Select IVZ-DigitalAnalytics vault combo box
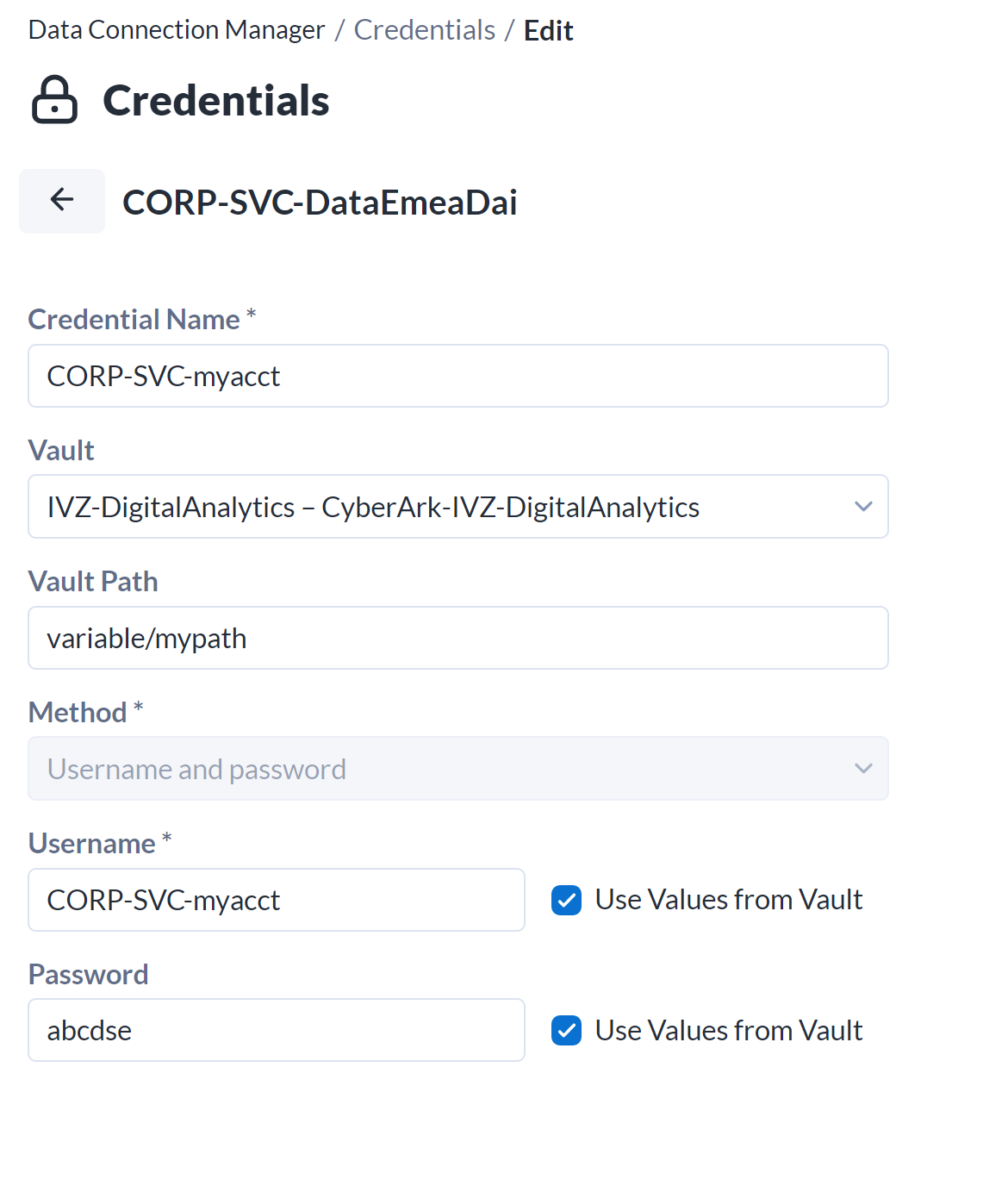The width and height of the screenshot is (1008, 1192). tap(457, 507)
